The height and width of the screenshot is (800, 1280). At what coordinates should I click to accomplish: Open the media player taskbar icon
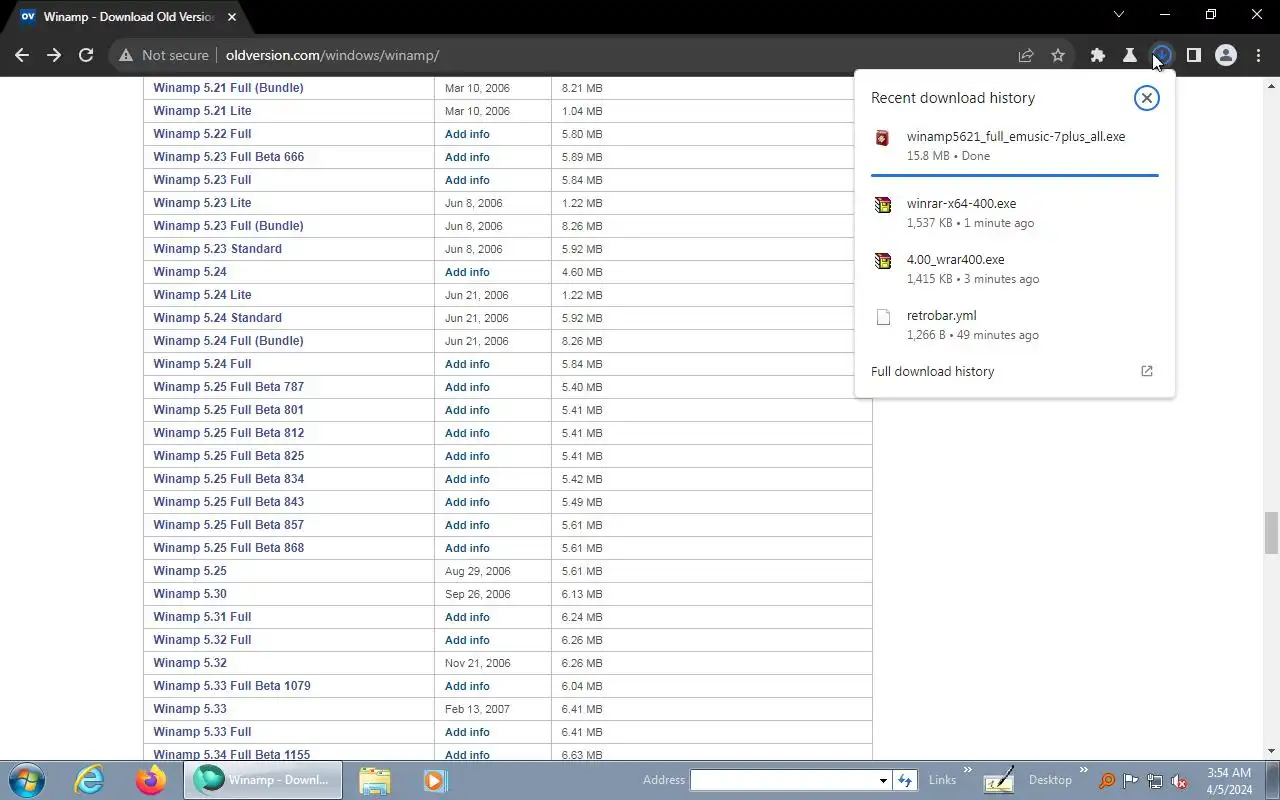(434, 780)
